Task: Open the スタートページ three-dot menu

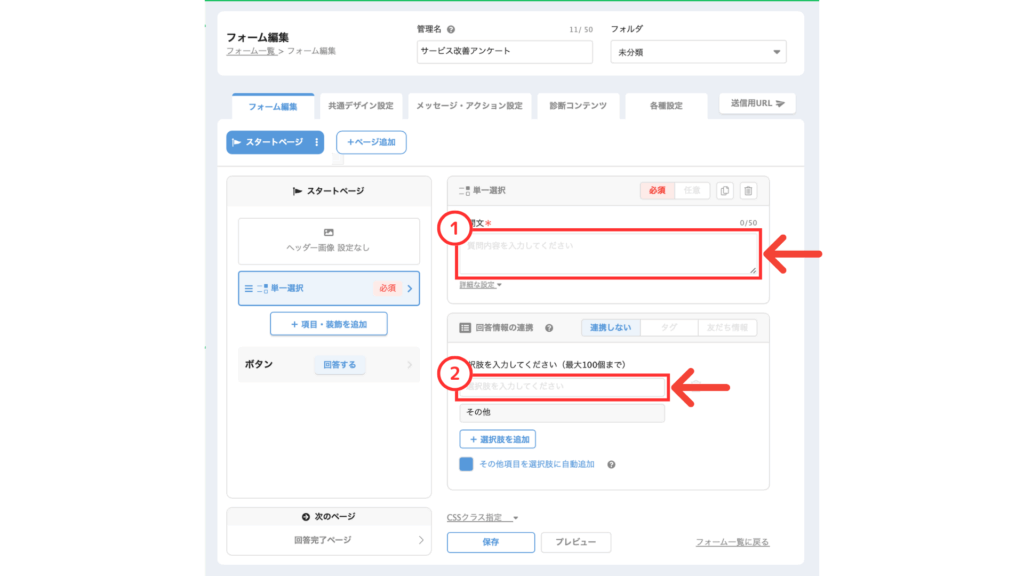Action: pyautogui.click(x=317, y=143)
